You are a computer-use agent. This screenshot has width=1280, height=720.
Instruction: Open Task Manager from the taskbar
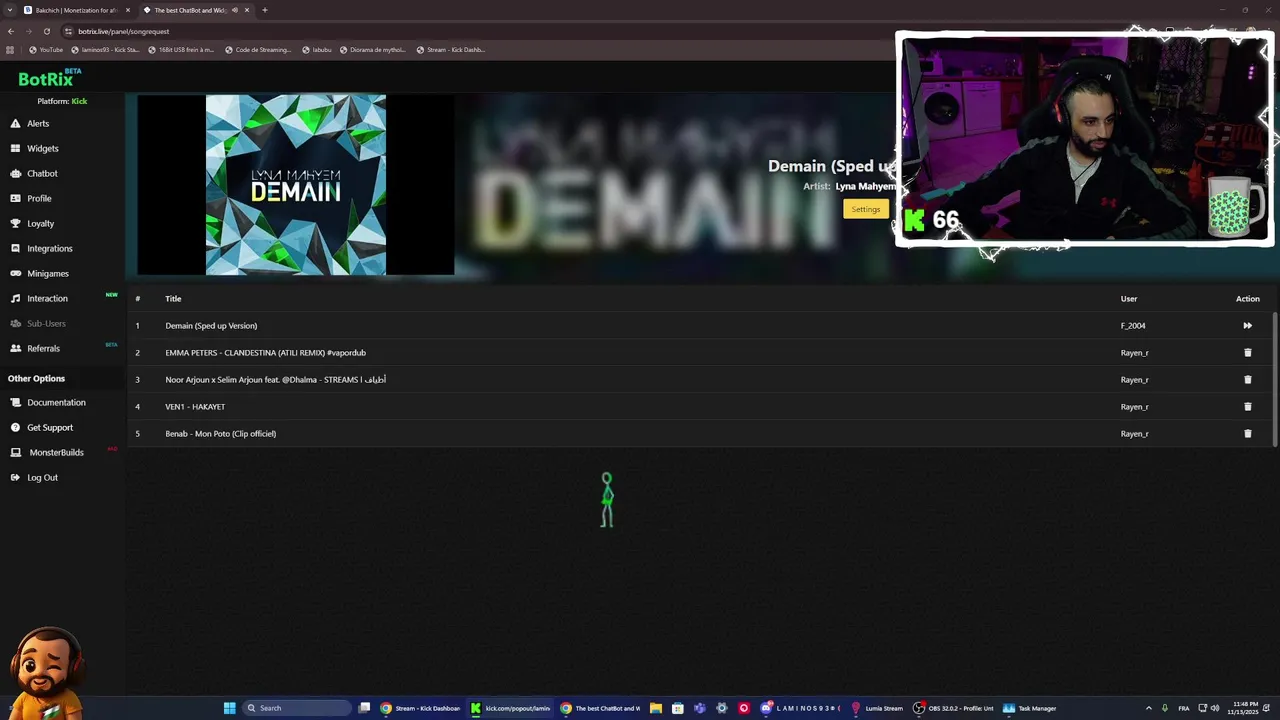(x=1030, y=708)
